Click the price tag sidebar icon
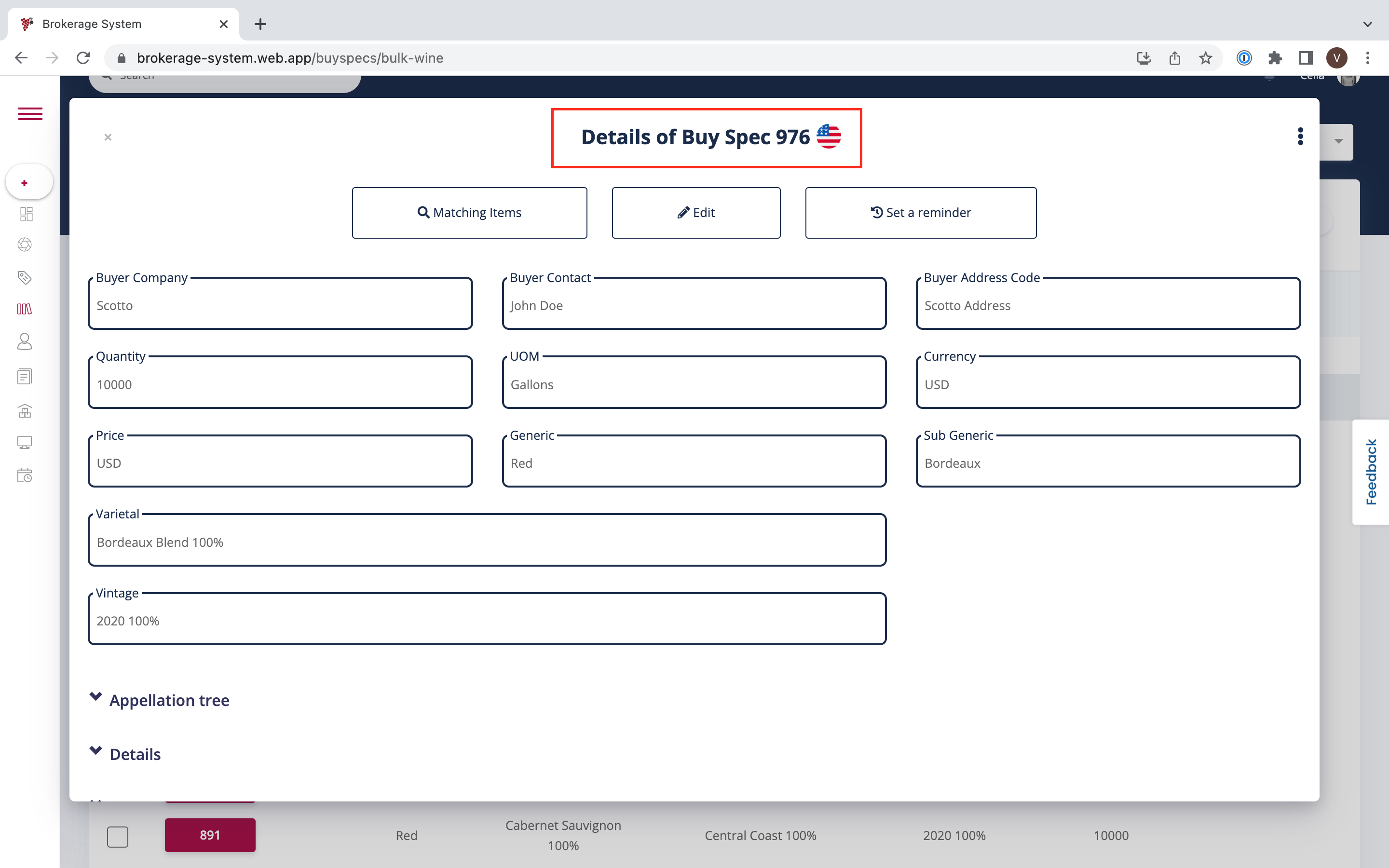Viewport: 1389px width, 868px height. pyautogui.click(x=25, y=278)
